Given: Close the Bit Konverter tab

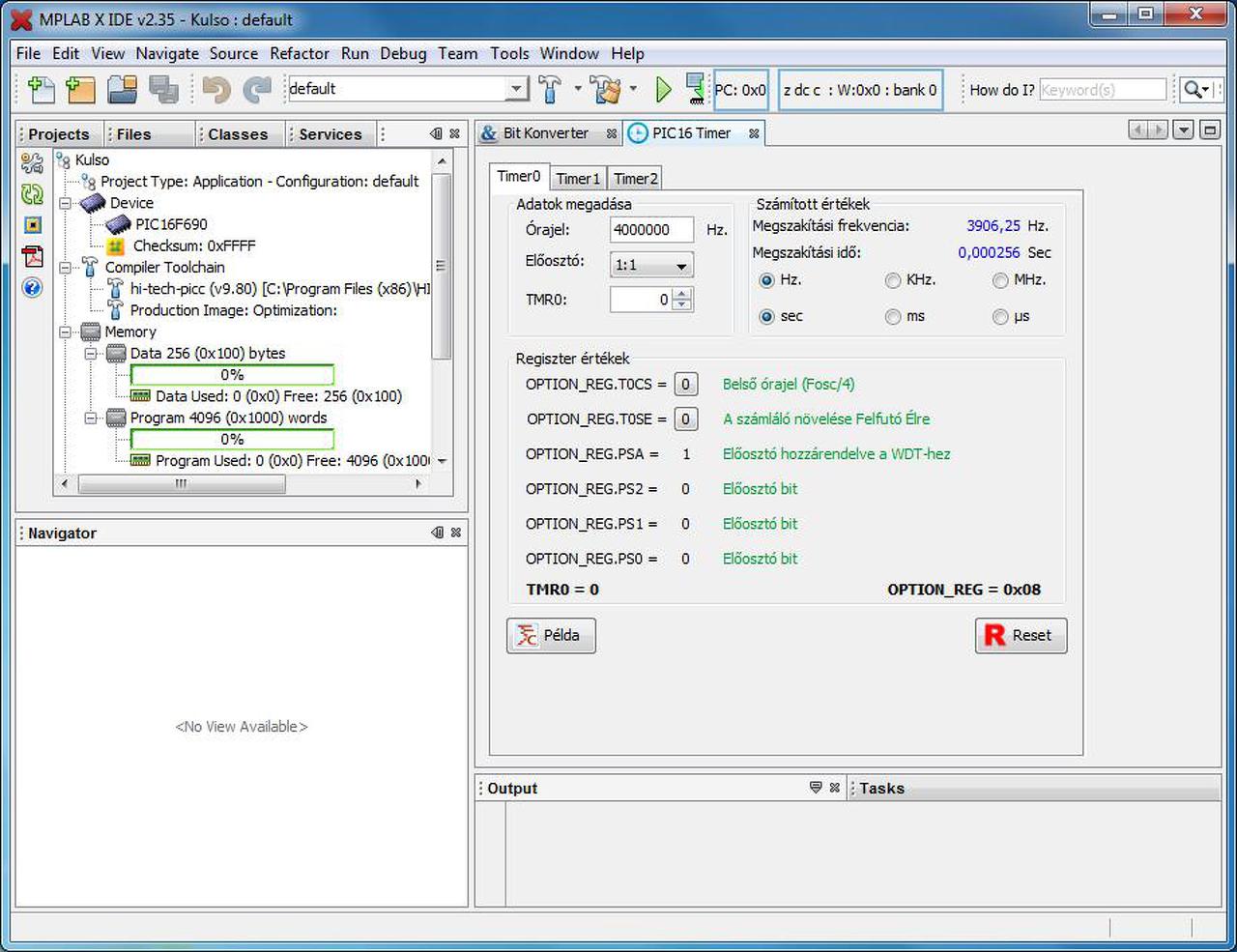Looking at the screenshot, I should (x=612, y=134).
